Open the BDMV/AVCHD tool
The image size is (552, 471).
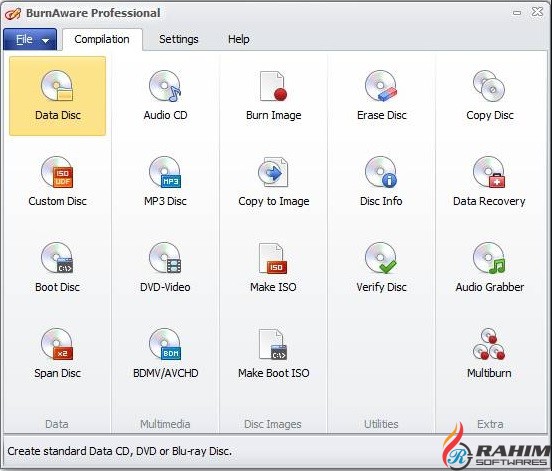(x=165, y=353)
